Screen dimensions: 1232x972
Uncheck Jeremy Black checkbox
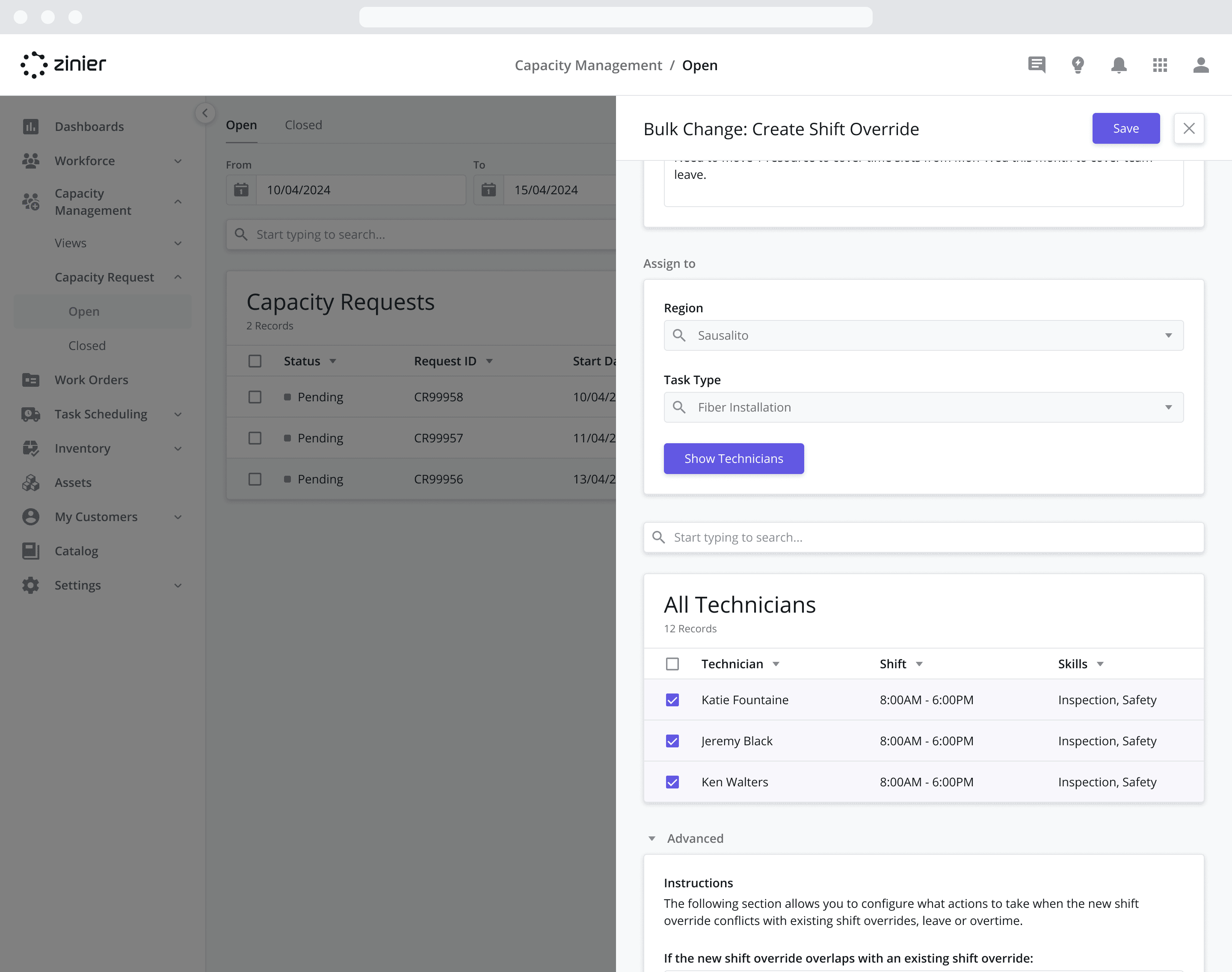pos(672,741)
